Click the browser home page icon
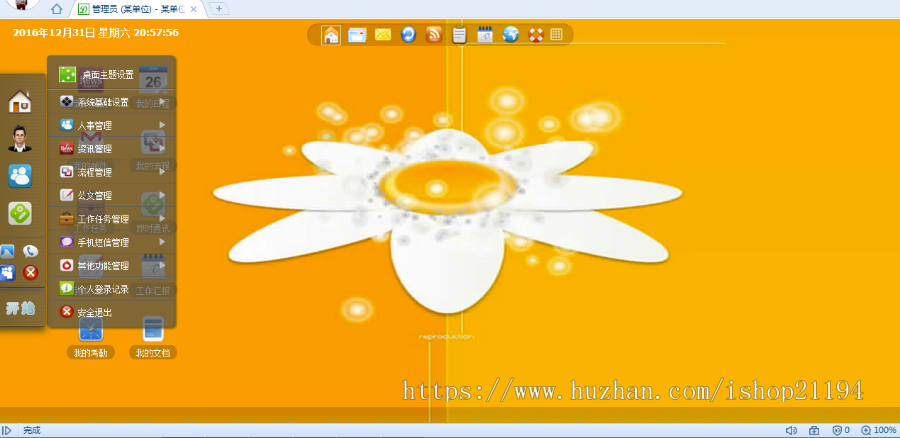Image resolution: width=900 pixels, height=438 pixels. [56, 9]
